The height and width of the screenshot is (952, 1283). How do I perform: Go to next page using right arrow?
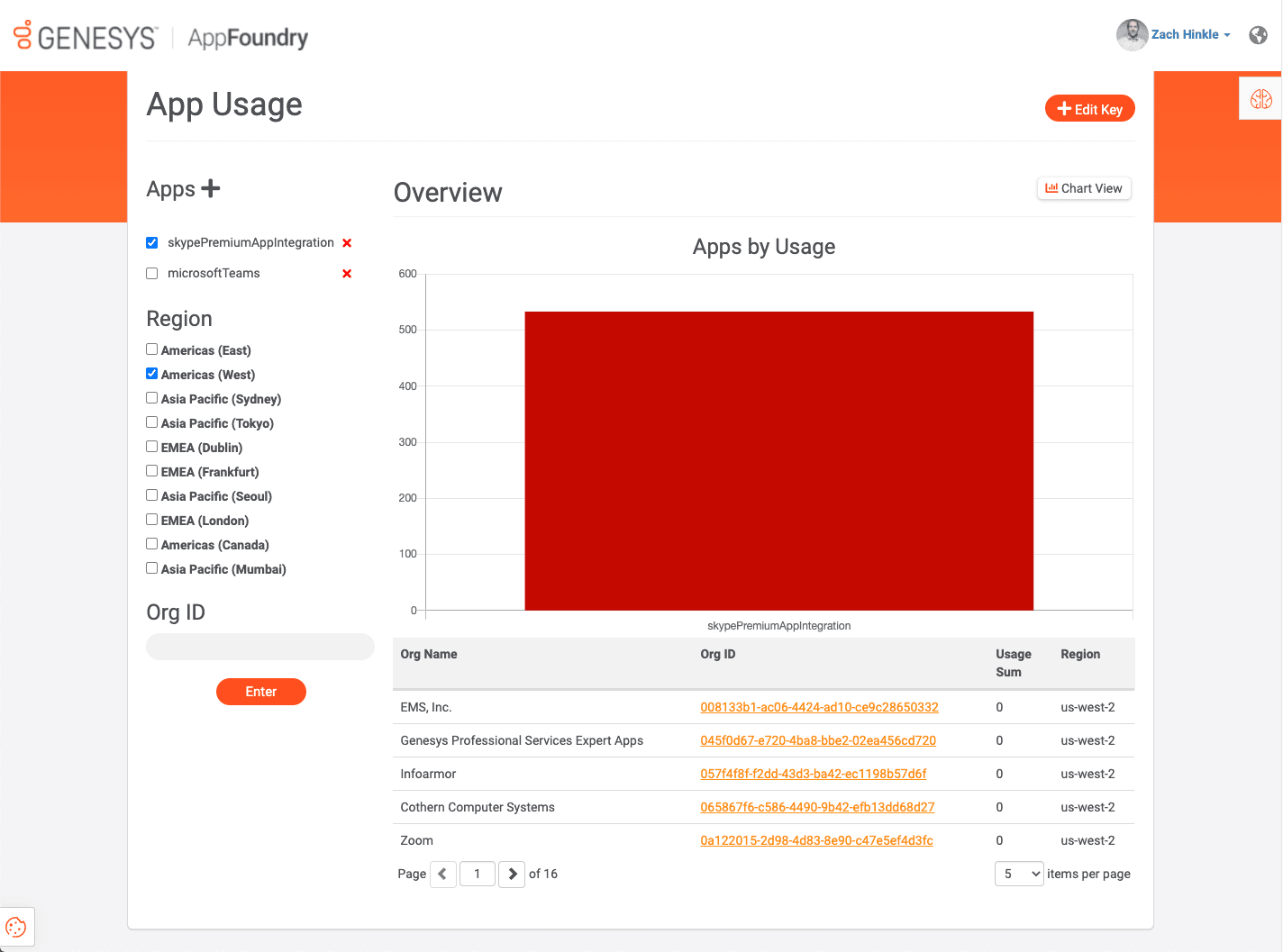pos(512,874)
